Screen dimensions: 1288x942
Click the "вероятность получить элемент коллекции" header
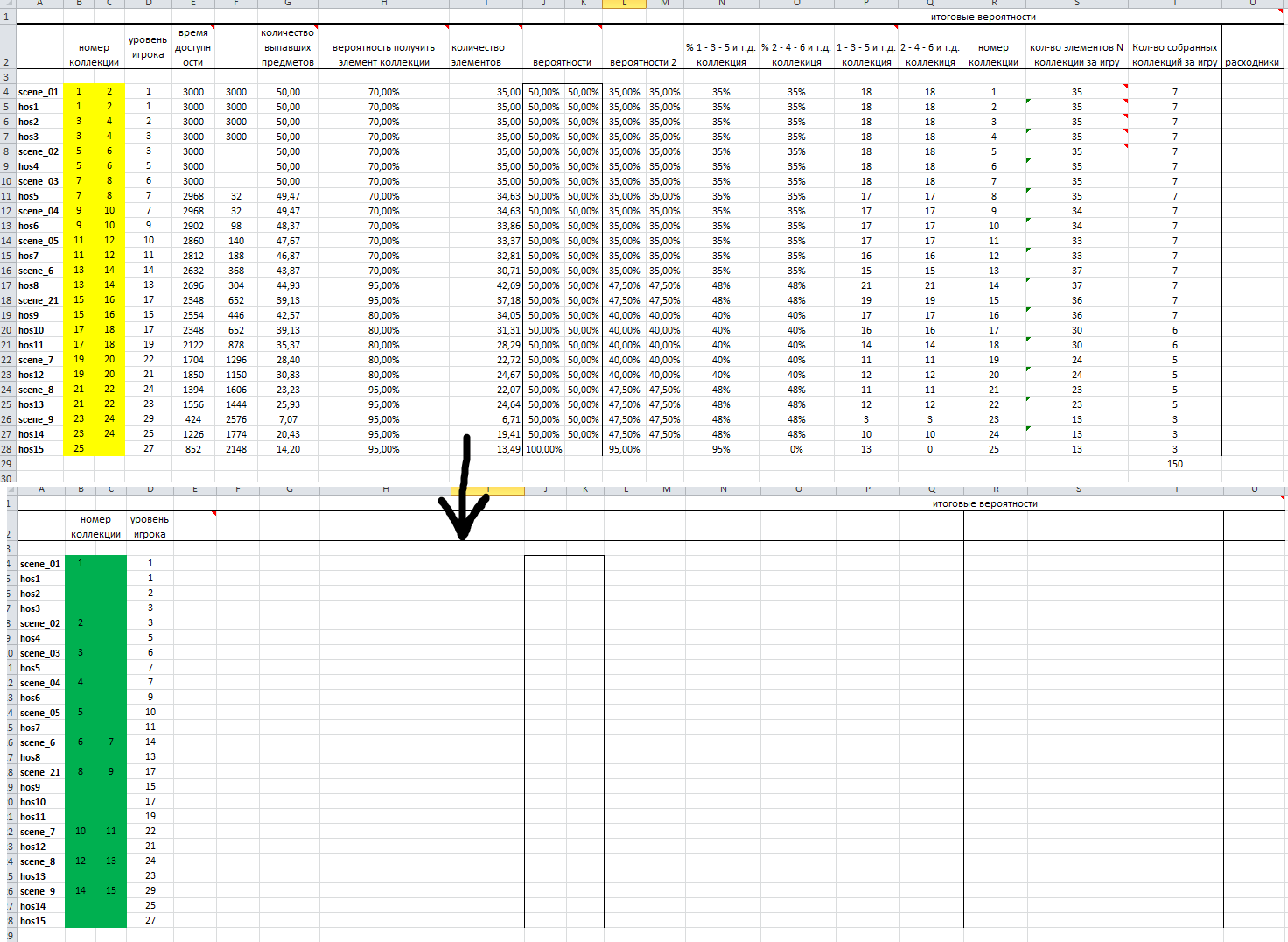(383, 54)
